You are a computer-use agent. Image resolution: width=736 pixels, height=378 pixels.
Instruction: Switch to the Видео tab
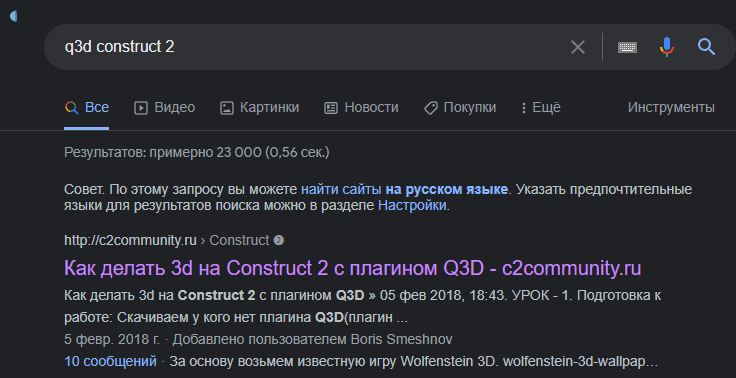[x=164, y=108]
